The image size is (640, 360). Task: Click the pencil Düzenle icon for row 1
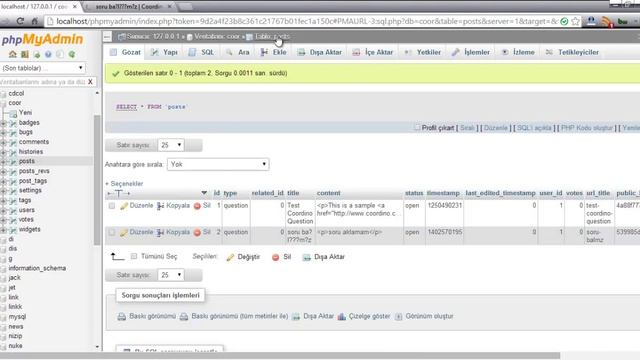[124, 206]
